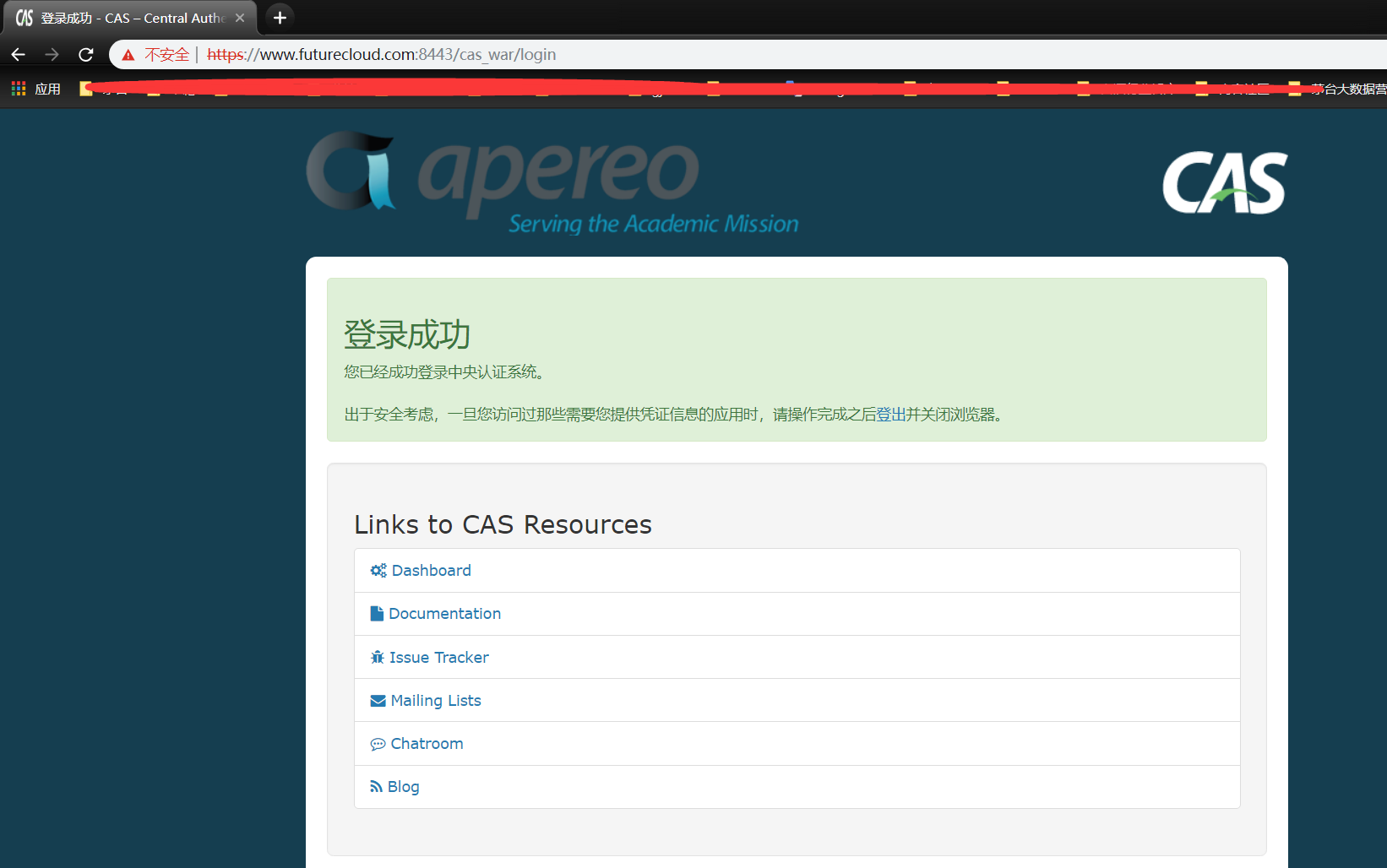This screenshot has height=868, width=1387.
Task: Open the 大数据 bookmark folder
Action: click(x=1339, y=89)
